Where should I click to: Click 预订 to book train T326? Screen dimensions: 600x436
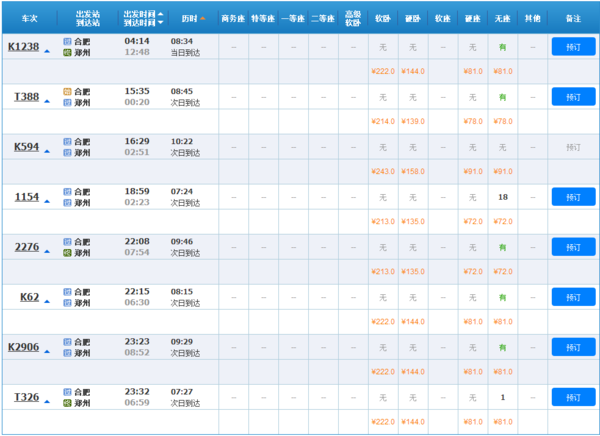click(x=572, y=397)
